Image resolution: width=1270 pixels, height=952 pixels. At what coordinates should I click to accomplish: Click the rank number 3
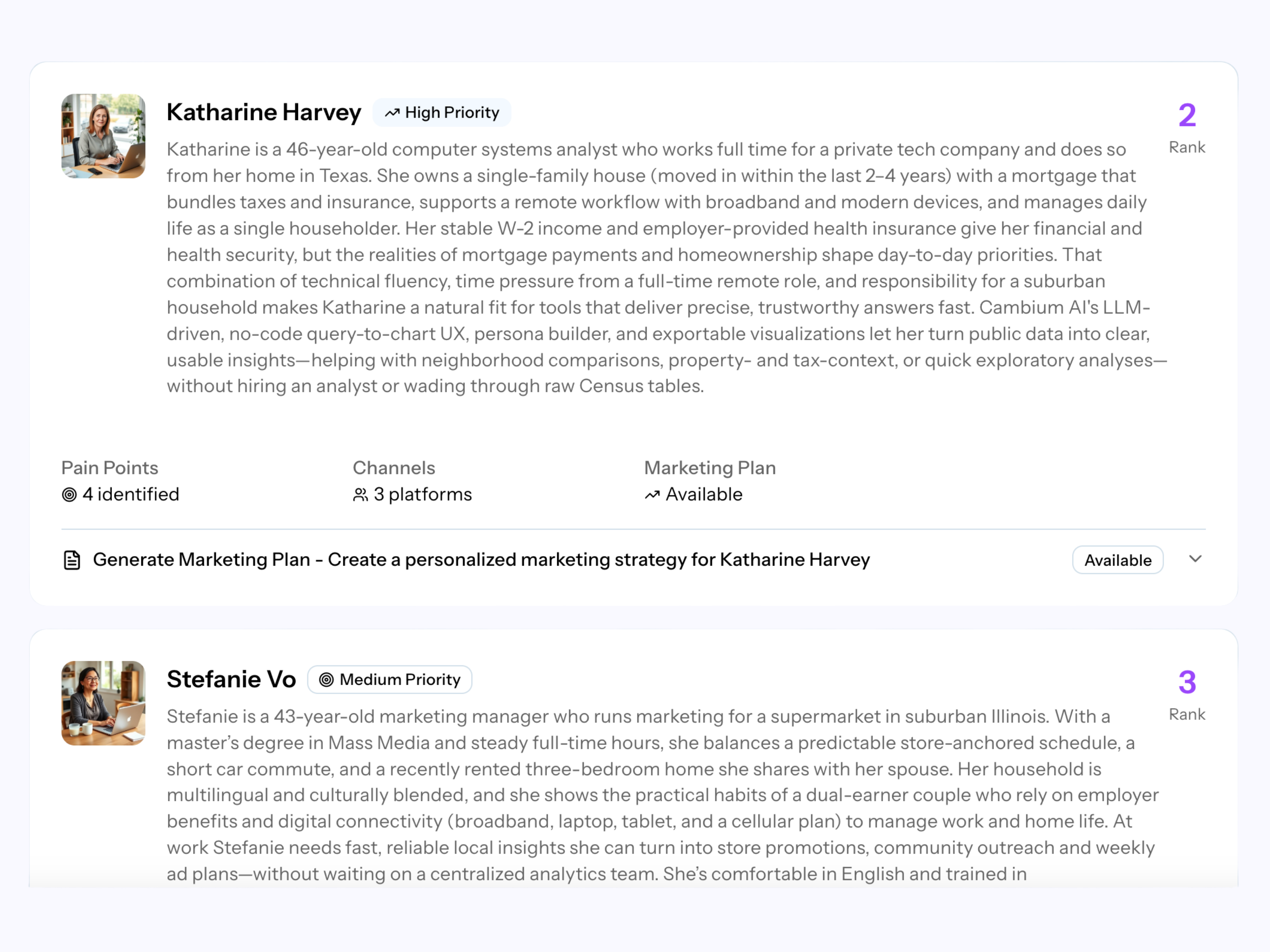point(1187,682)
